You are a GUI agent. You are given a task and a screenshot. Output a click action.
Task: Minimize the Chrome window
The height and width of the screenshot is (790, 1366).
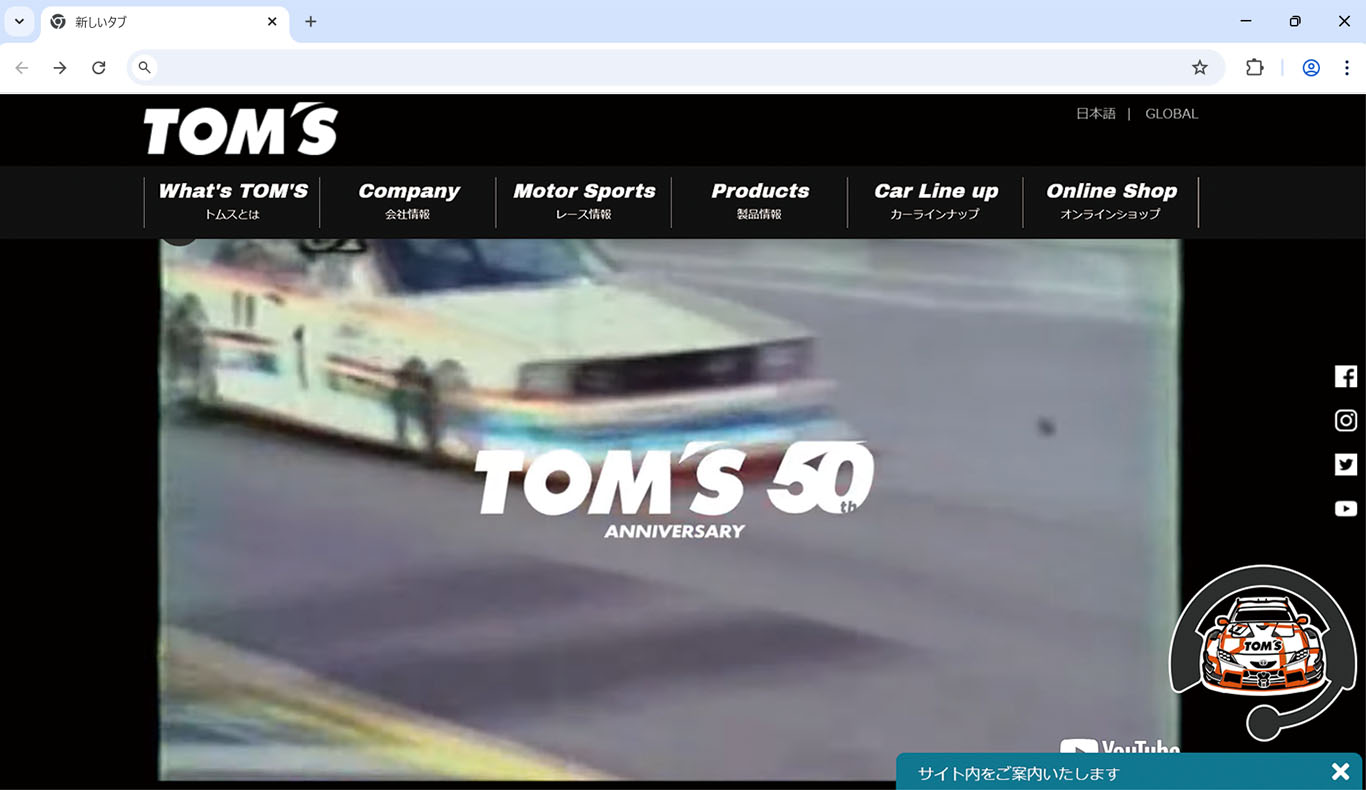coord(1245,21)
